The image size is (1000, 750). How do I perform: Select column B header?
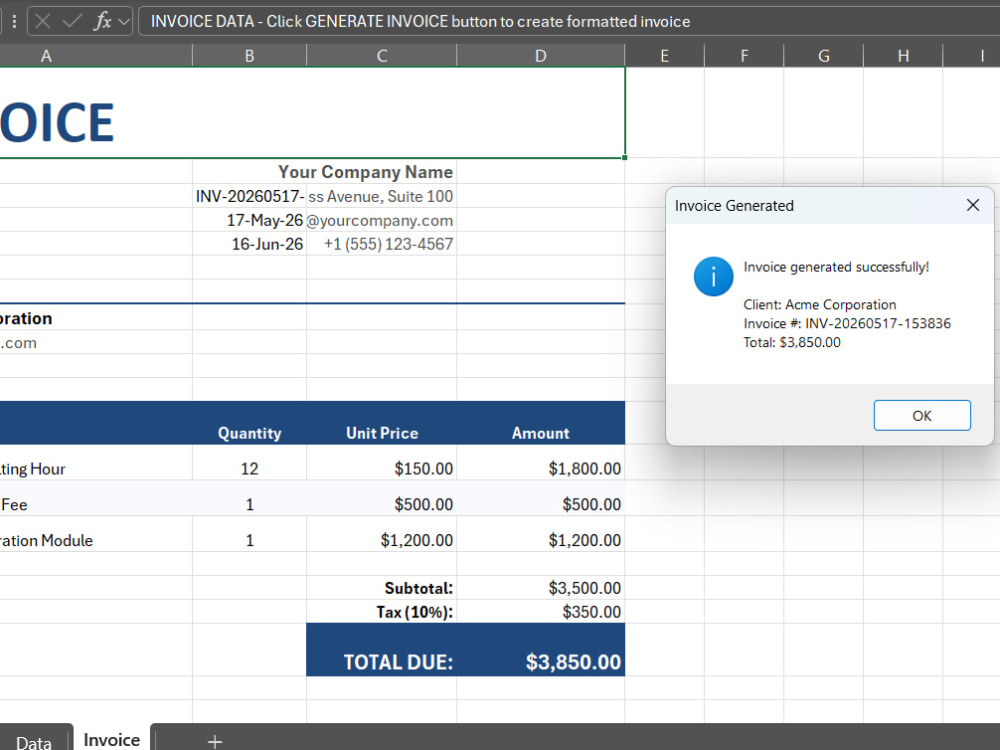coord(249,56)
